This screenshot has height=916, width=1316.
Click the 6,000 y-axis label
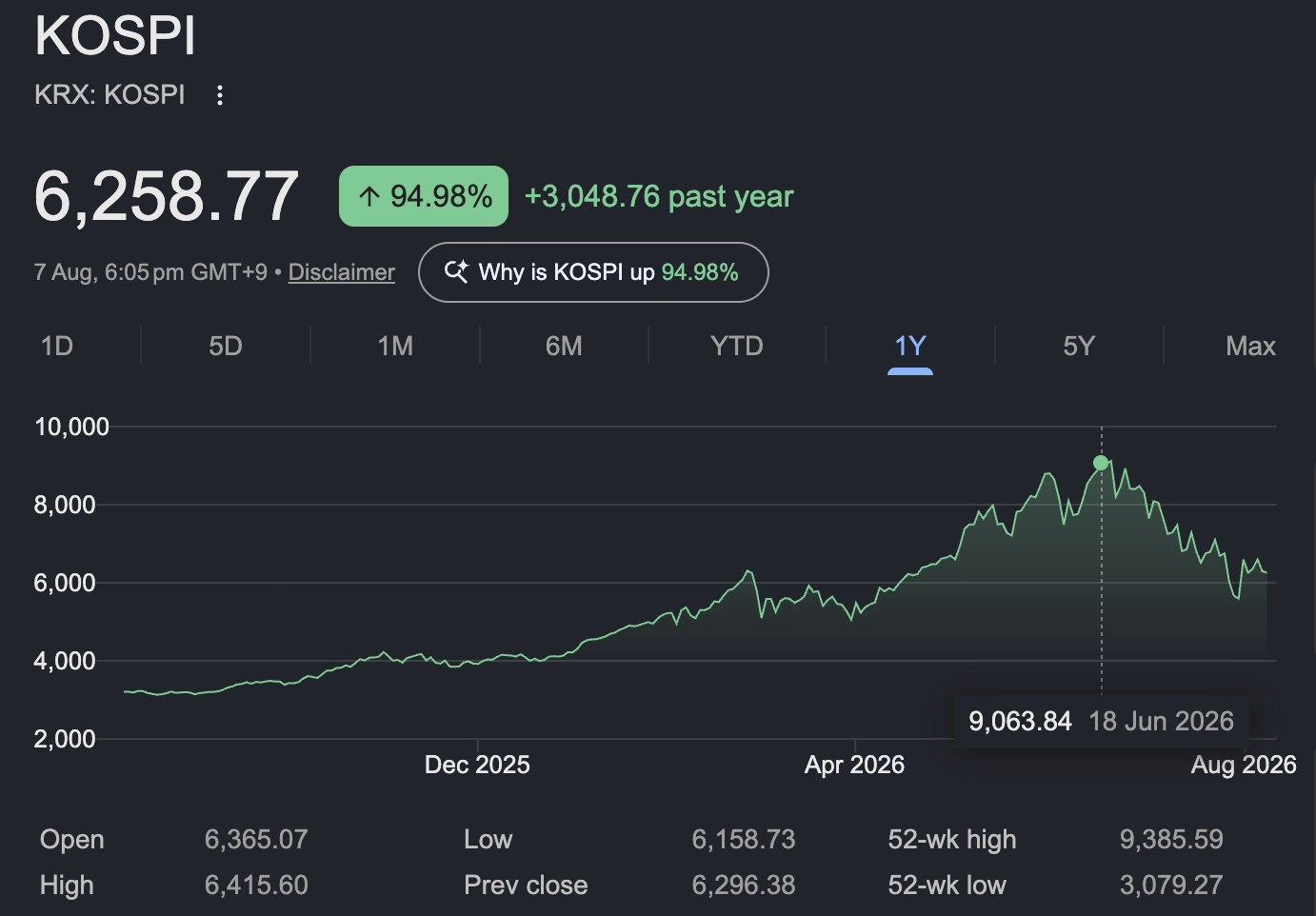pos(65,583)
